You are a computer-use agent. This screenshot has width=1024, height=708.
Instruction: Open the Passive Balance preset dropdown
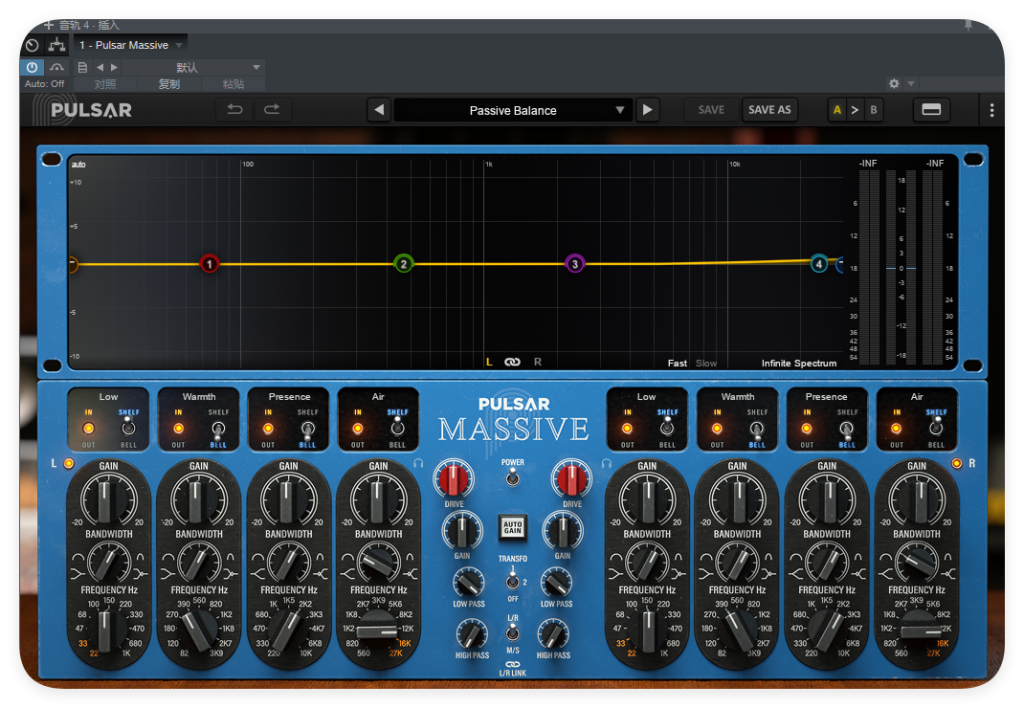tap(513, 110)
